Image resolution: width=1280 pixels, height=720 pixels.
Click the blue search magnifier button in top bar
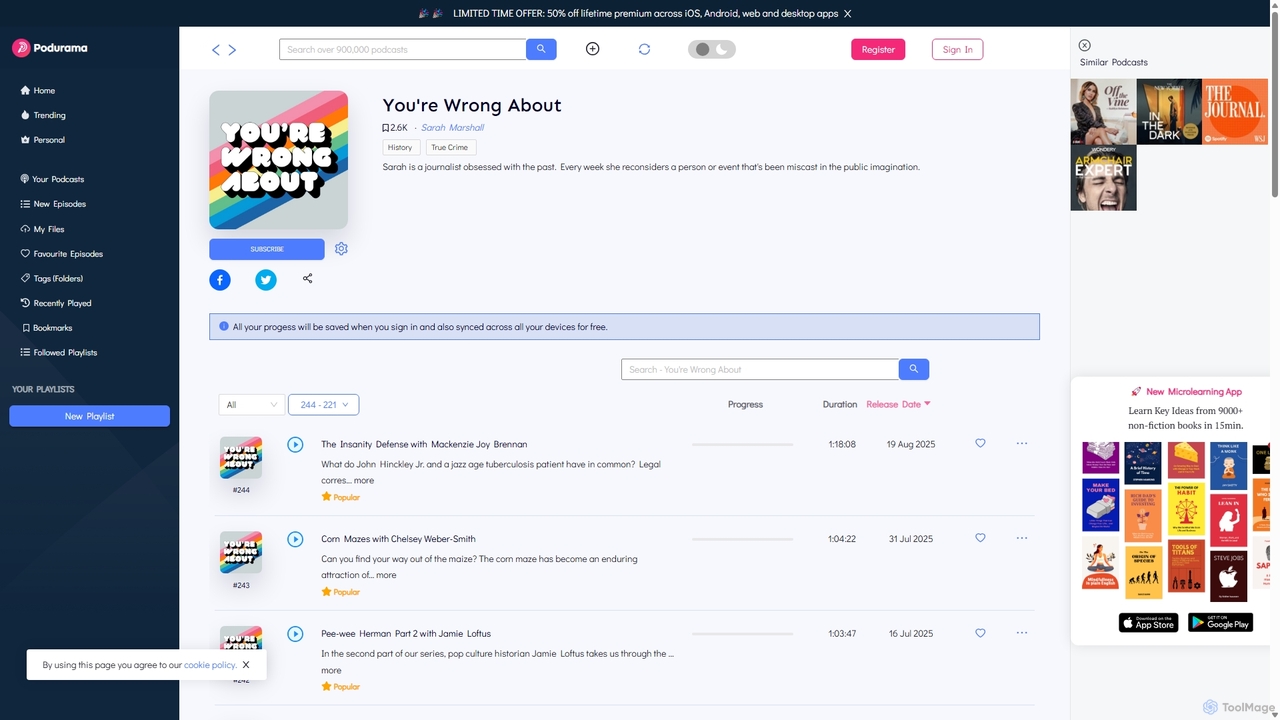coord(541,49)
